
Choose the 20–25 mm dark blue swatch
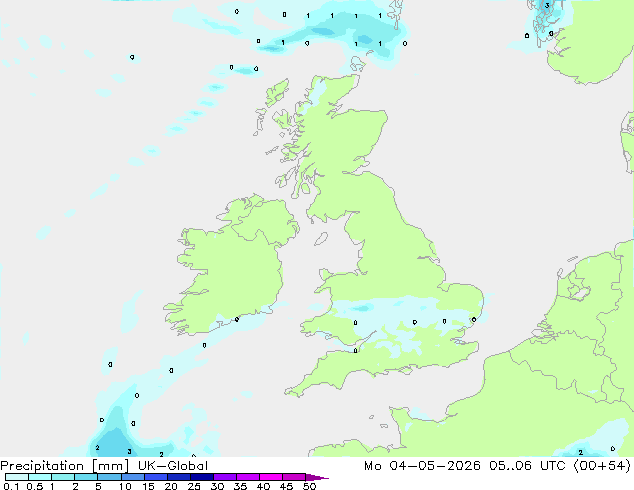178,477
